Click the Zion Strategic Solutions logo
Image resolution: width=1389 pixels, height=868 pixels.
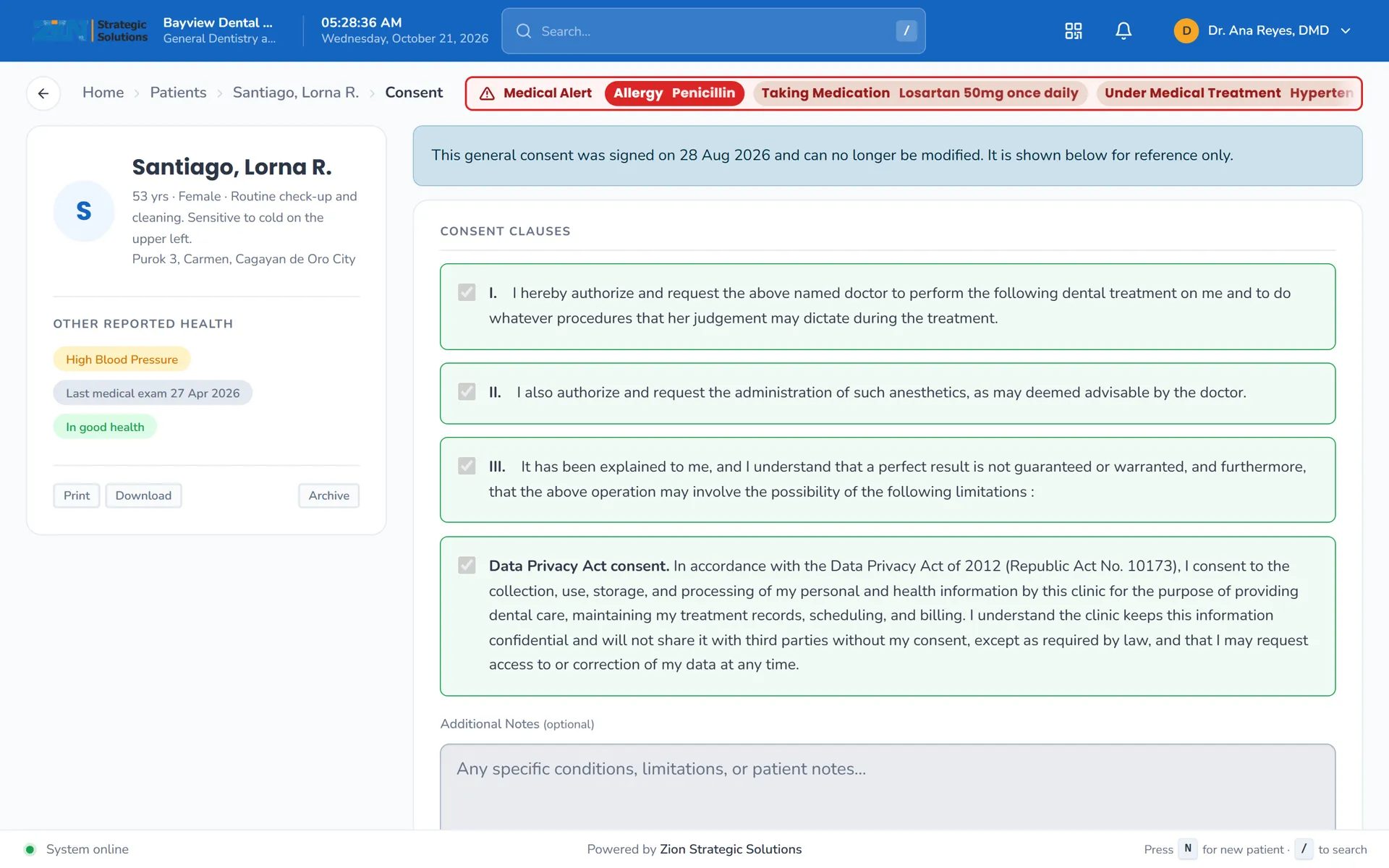90,30
